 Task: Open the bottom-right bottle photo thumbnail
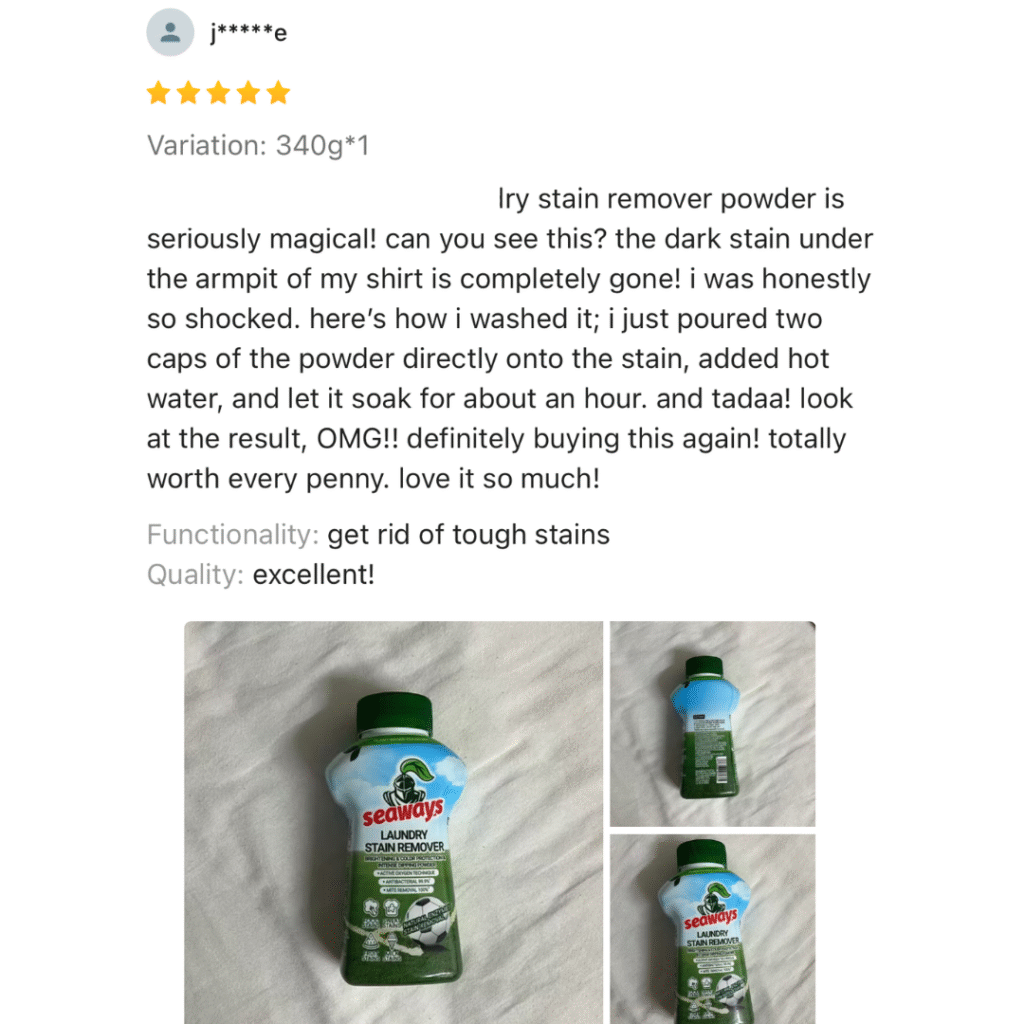pyautogui.click(x=712, y=929)
